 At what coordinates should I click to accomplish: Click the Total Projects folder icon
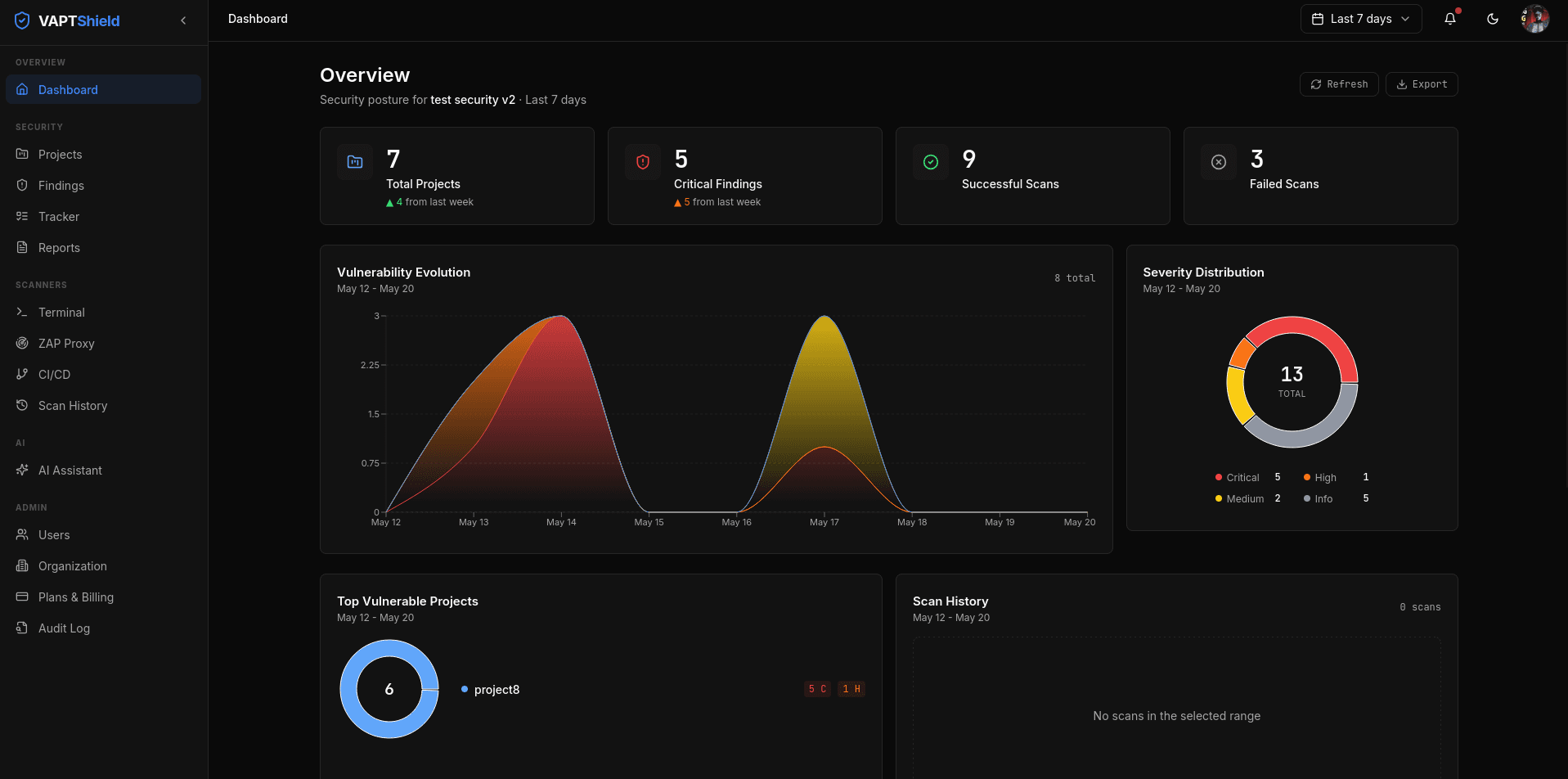355,162
